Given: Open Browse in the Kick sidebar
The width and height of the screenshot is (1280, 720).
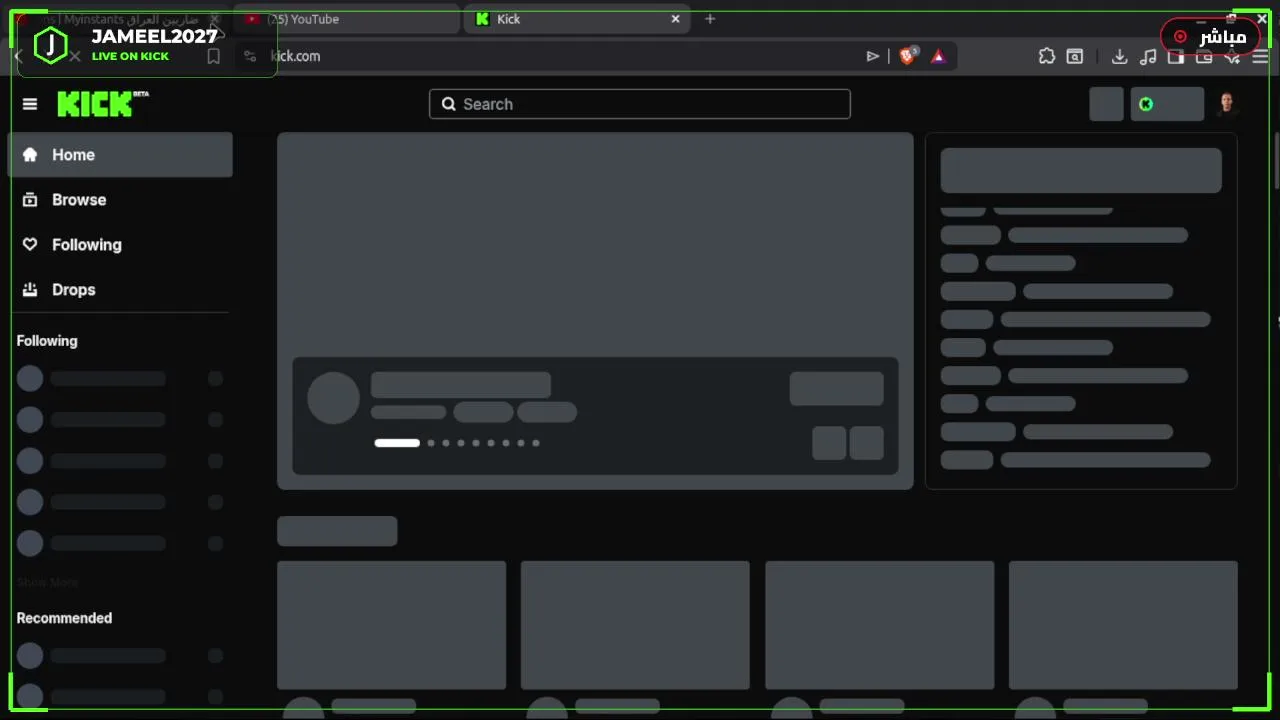Looking at the screenshot, I should pyautogui.click(x=120, y=200).
